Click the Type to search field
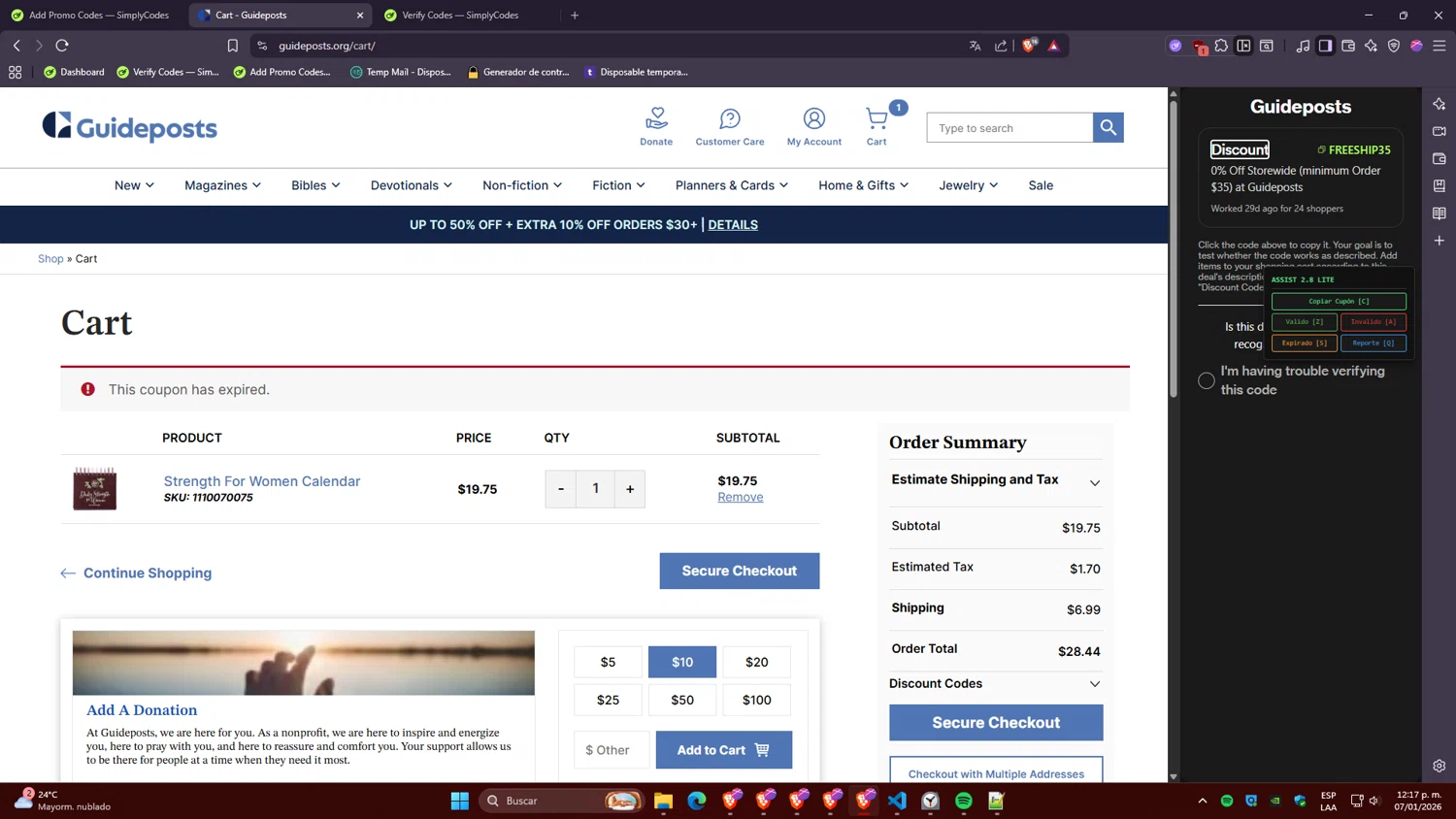Screen dimensions: 1456x819 click(x=1009, y=127)
